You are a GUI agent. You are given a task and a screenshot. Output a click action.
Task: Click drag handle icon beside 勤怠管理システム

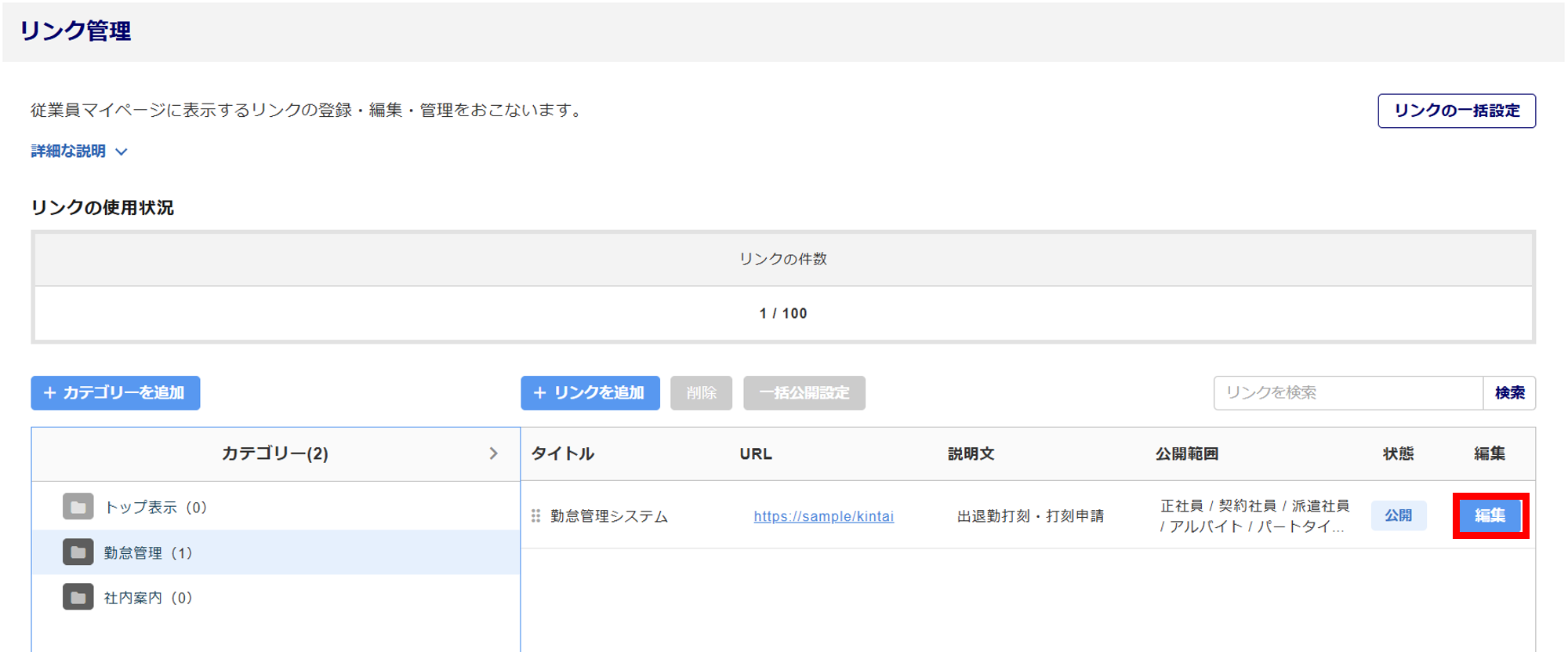pos(536,515)
